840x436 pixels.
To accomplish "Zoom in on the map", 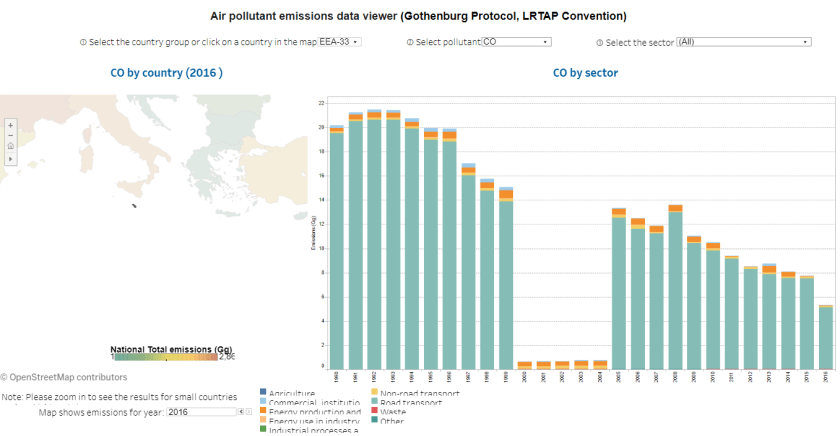I will (10, 125).
